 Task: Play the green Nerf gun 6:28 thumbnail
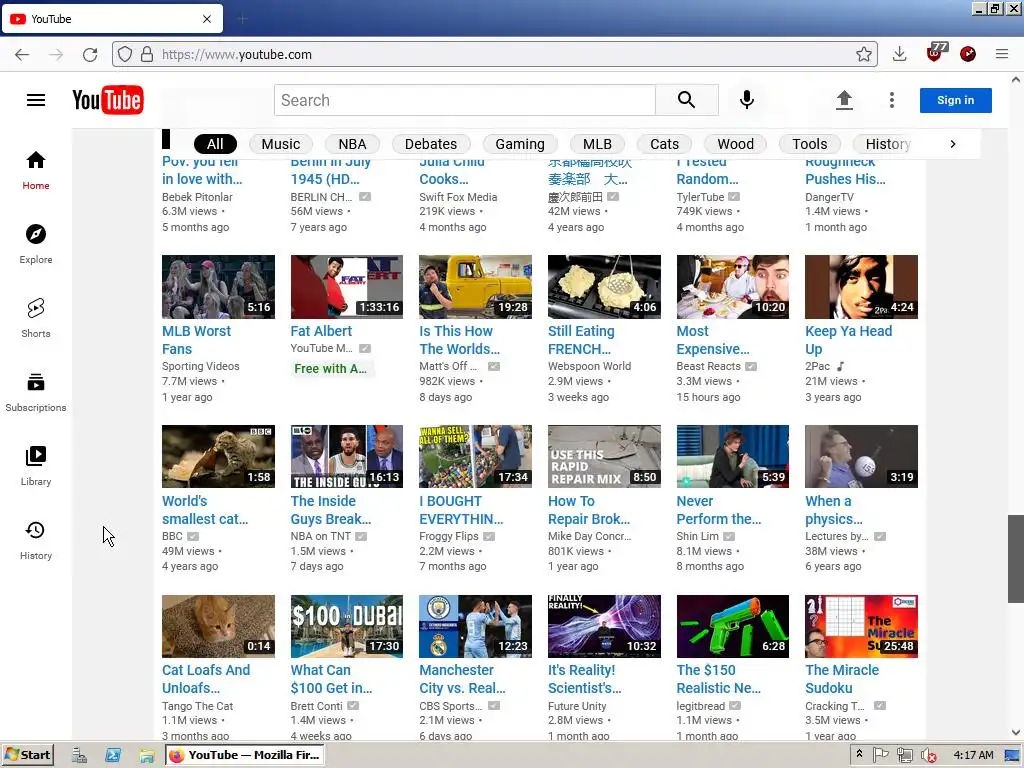coord(733,626)
